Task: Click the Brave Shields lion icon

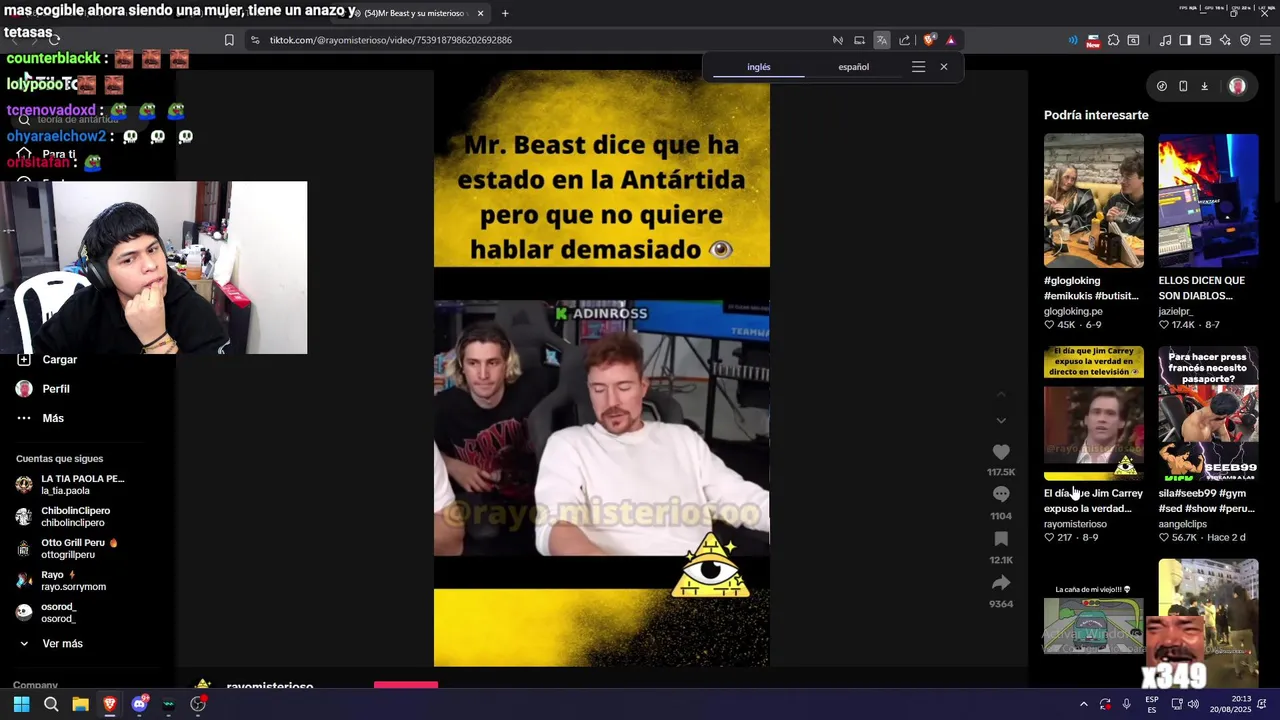Action: click(x=929, y=40)
